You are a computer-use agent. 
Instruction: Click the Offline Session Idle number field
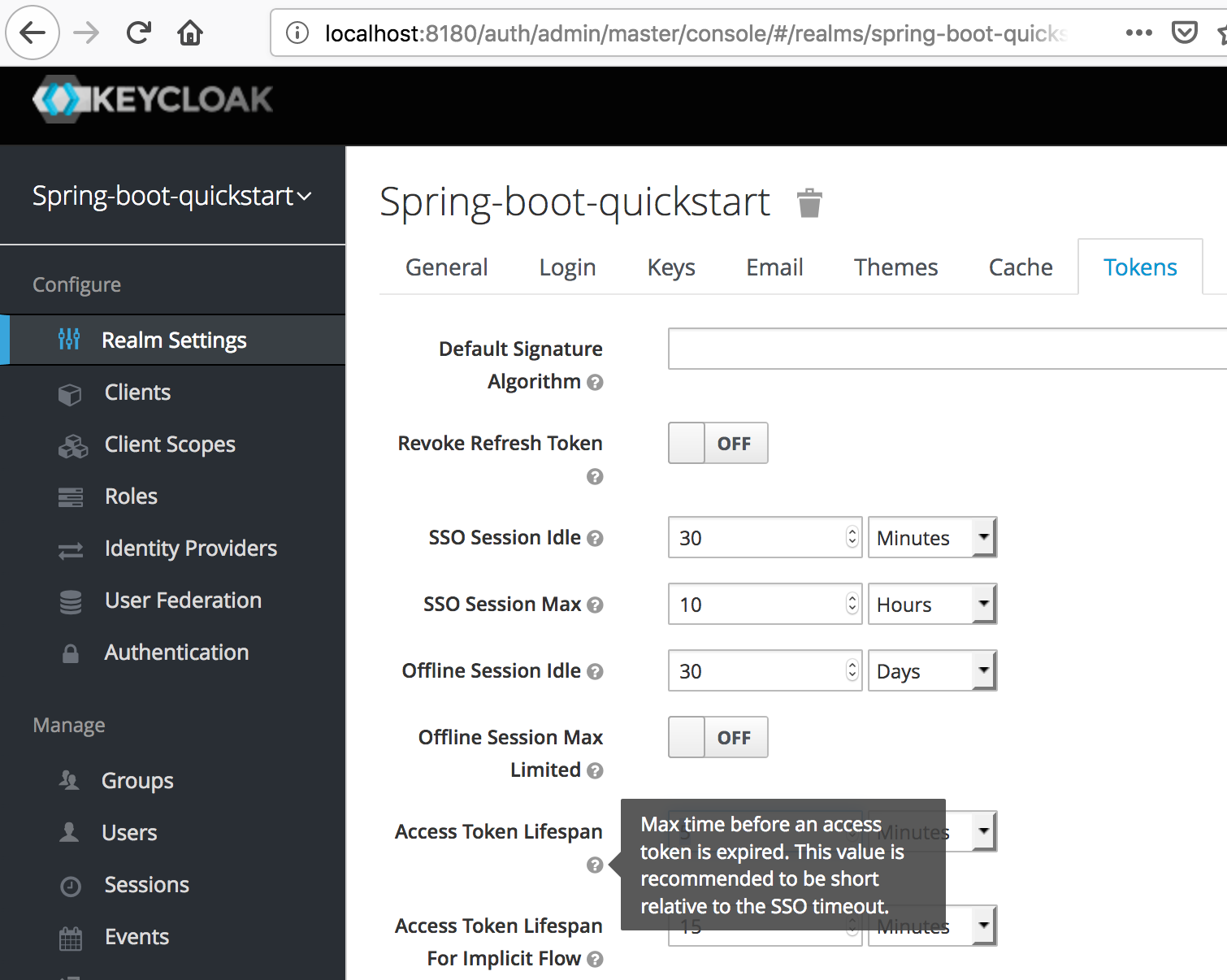(765, 670)
